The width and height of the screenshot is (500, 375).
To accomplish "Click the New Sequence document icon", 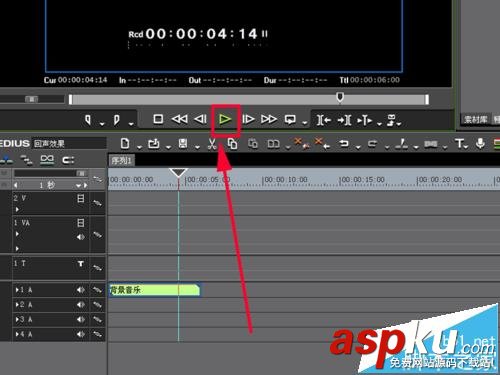I will [125, 144].
